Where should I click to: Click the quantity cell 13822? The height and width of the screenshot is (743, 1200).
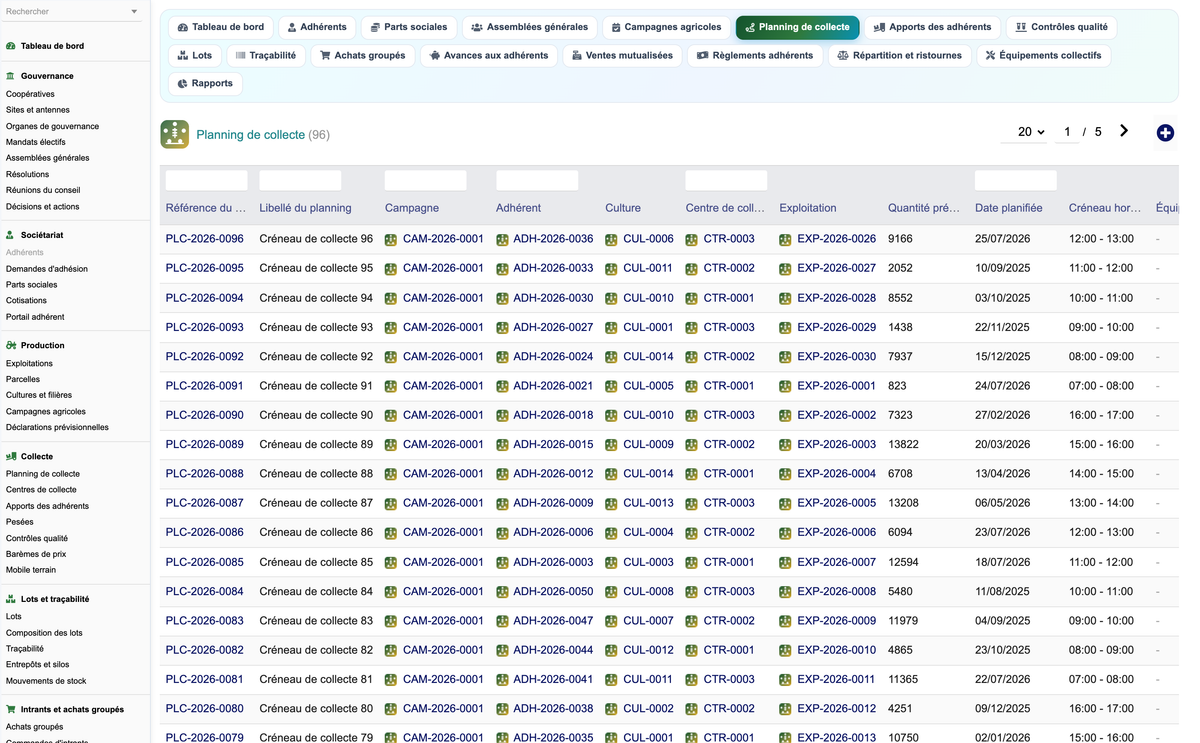[x=903, y=444]
